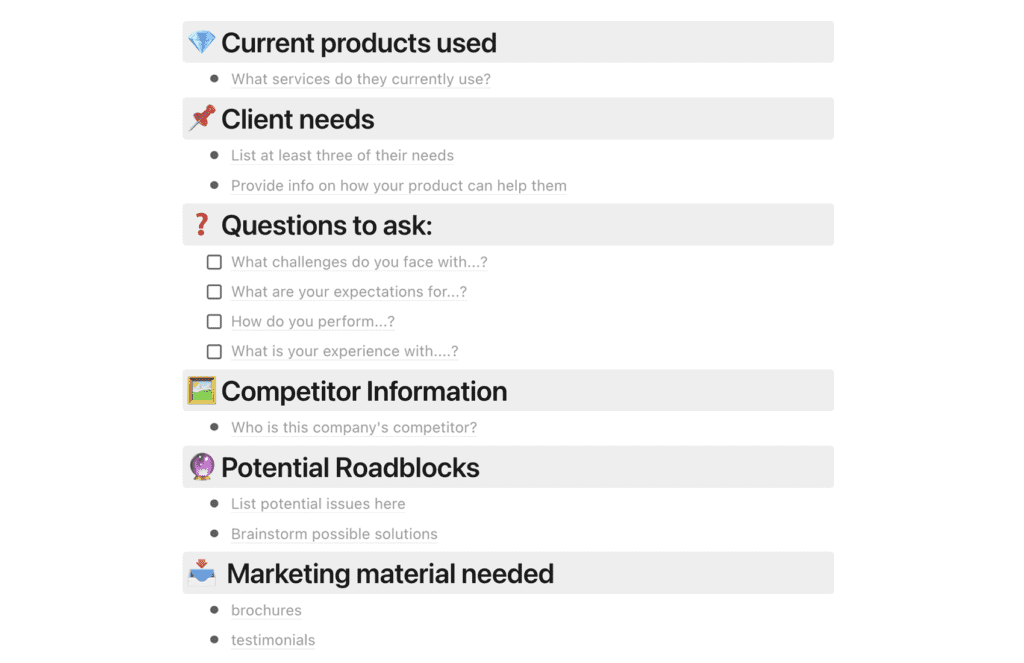Click the pushpin icon next to Client needs
Image resolution: width=1024 pixels, height=663 pixels.
point(203,119)
